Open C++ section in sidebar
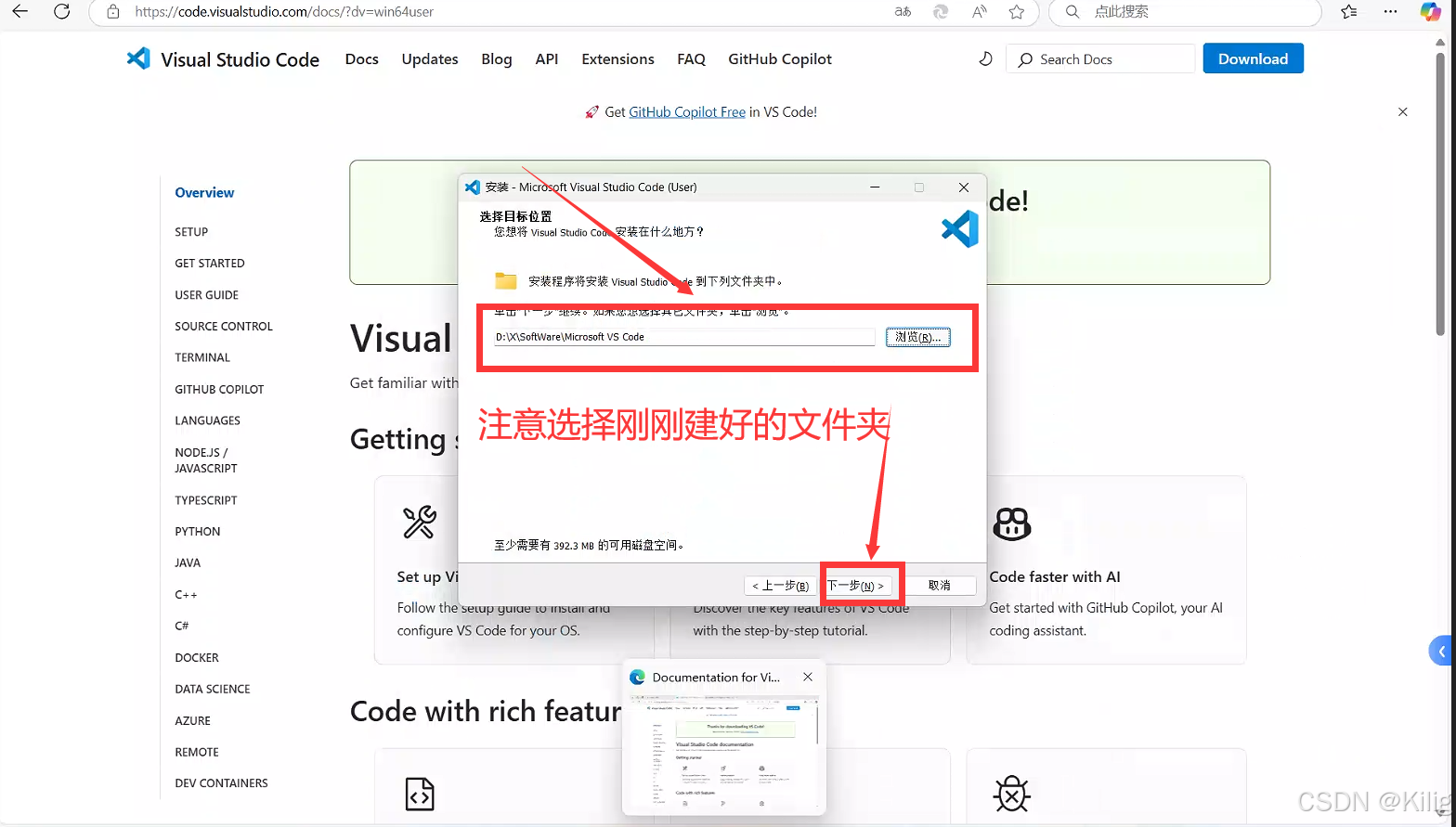This screenshot has height=827, width=1456. point(186,595)
